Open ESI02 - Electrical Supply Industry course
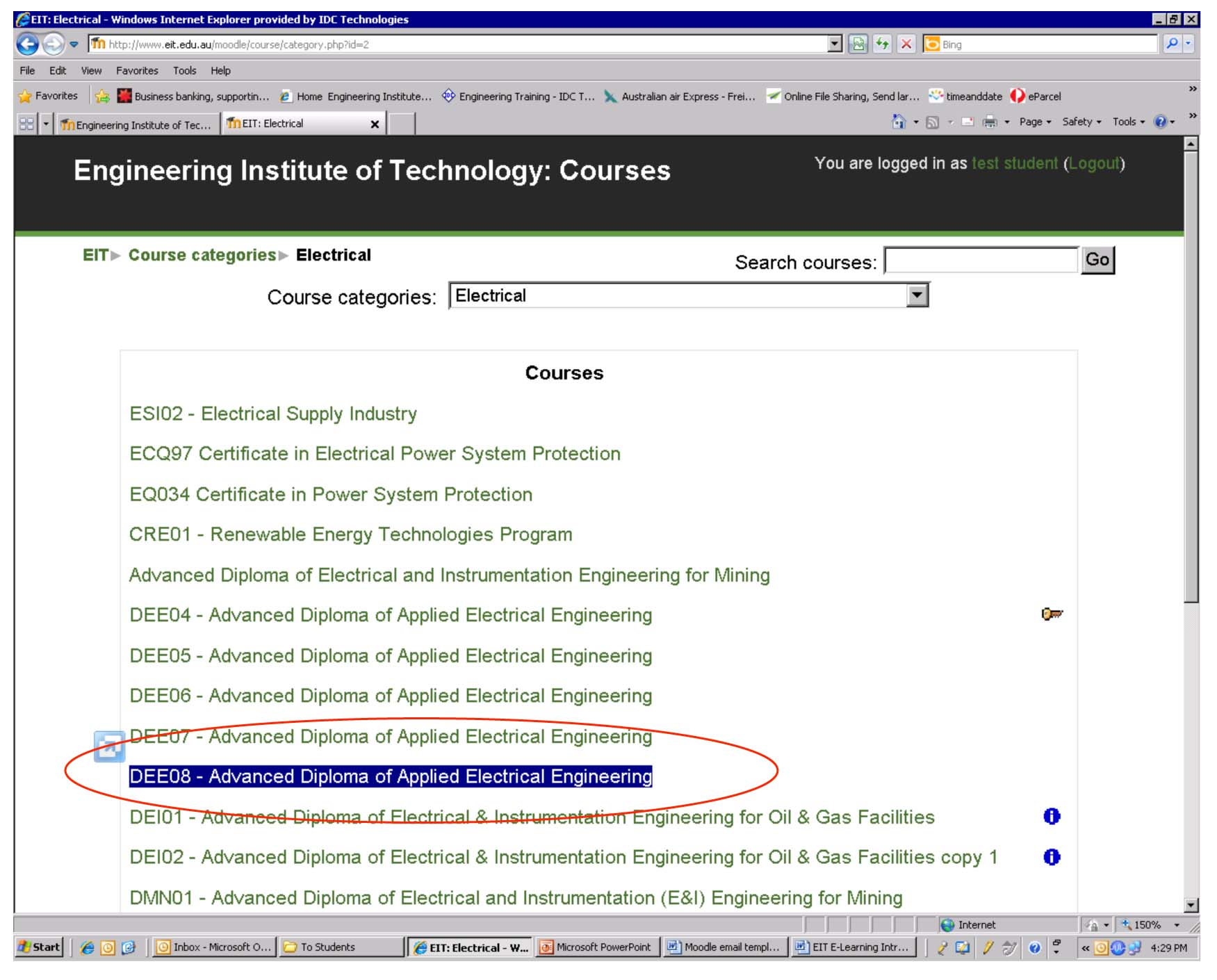 (273, 414)
